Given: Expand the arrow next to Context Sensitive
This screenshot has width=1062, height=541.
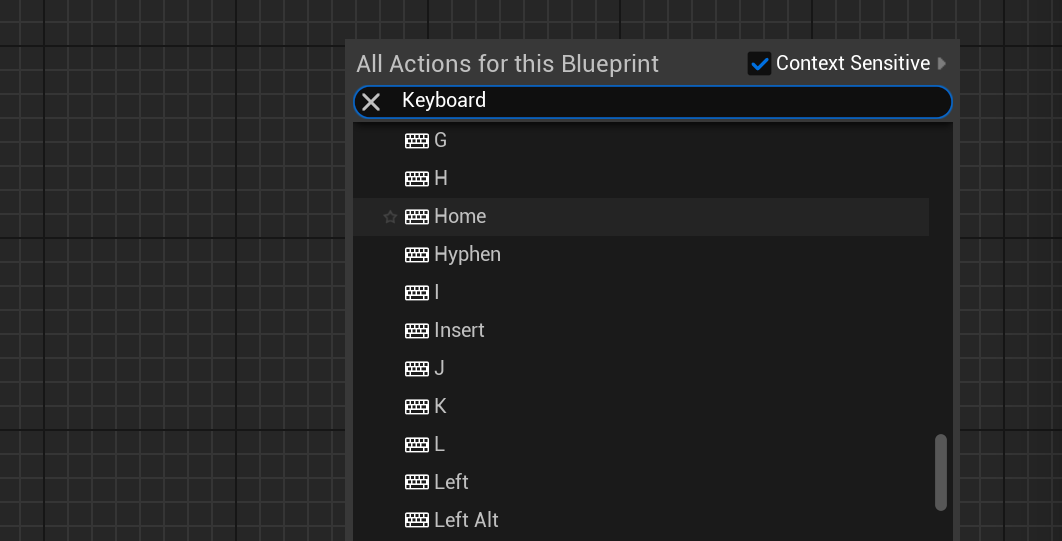Looking at the screenshot, I should (x=941, y=64).
